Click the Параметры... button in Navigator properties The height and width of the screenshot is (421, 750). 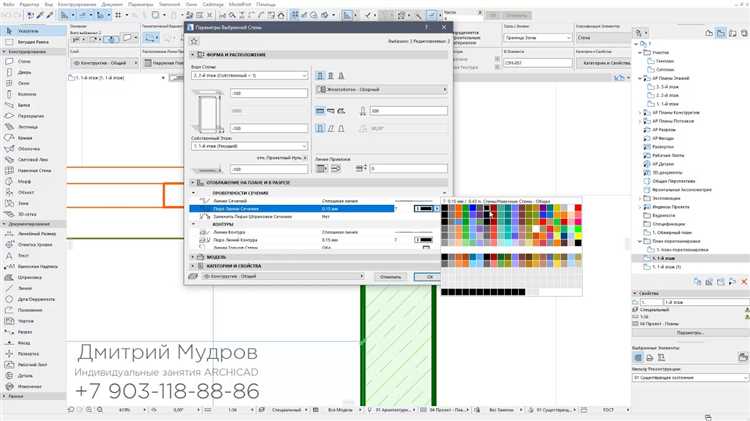(689, 332)
